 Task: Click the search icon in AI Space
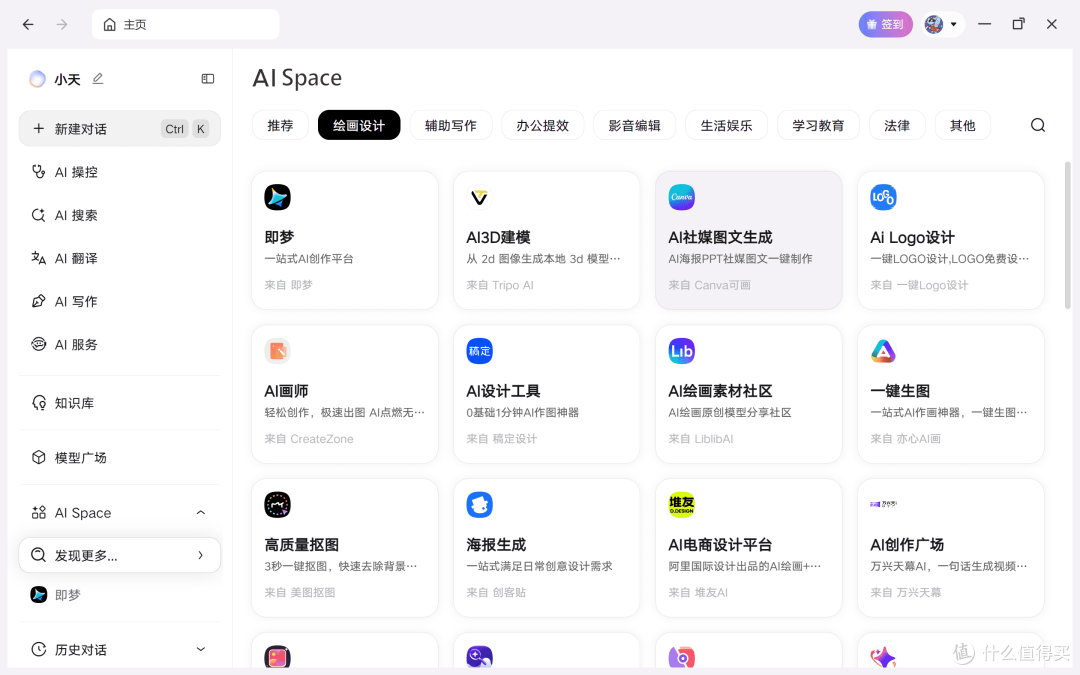[1037, 125]
